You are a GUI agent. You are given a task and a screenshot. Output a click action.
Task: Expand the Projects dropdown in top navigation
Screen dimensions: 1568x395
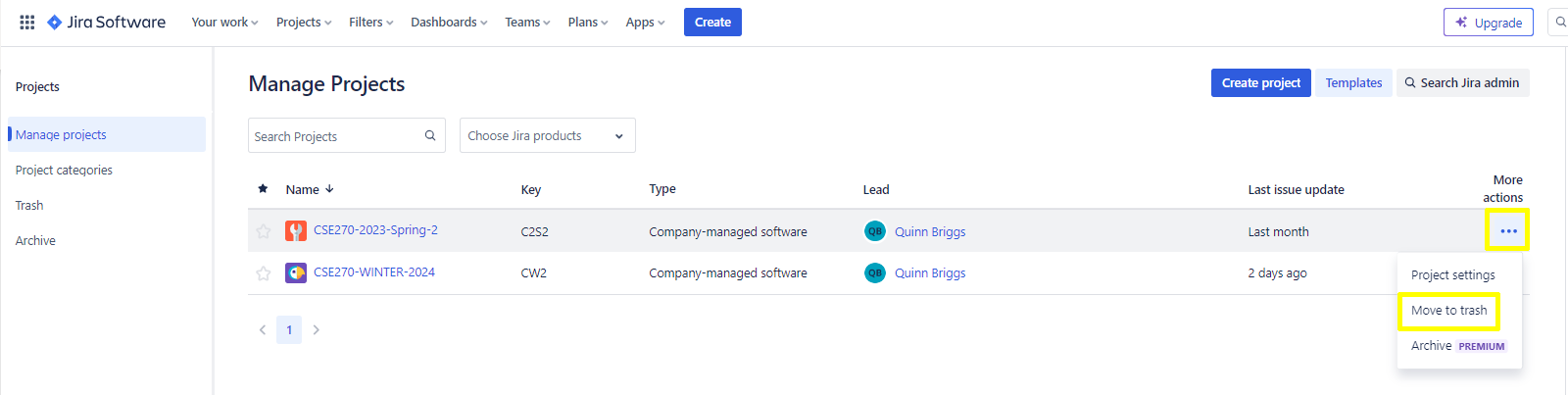tap(304, 22)
